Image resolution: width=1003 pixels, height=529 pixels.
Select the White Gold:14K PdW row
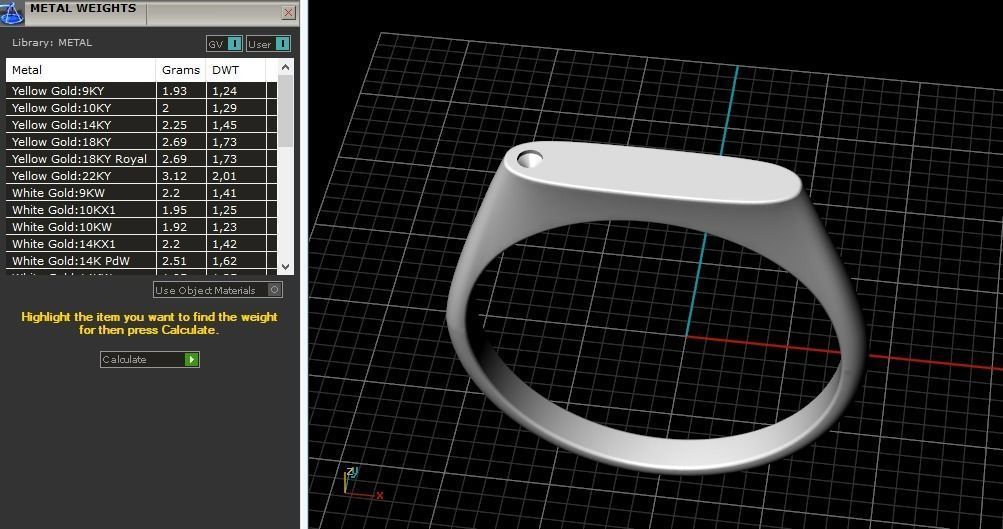(142, 260)
